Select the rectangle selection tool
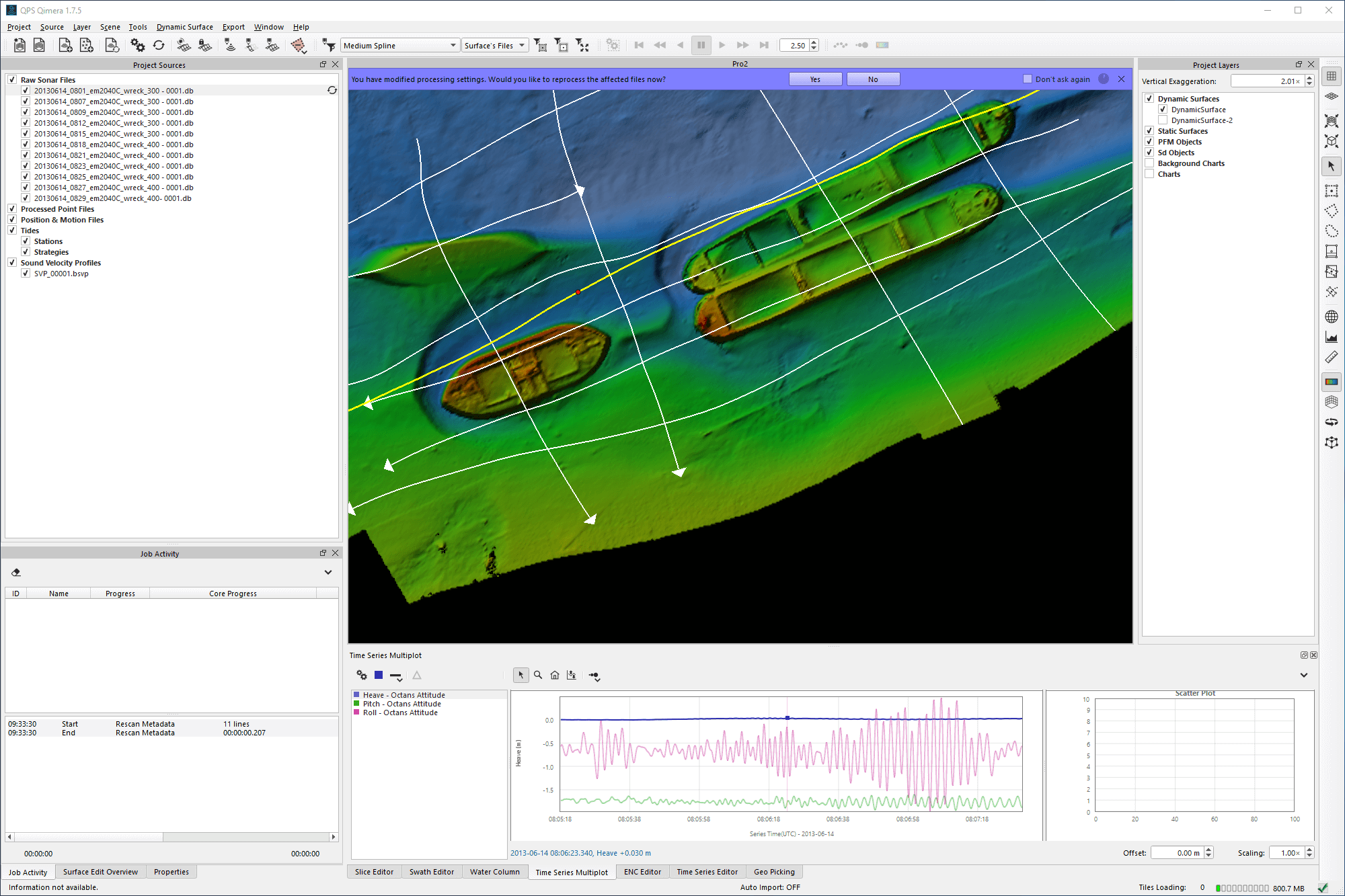The image size is (1345, 896). [1331, 191]
